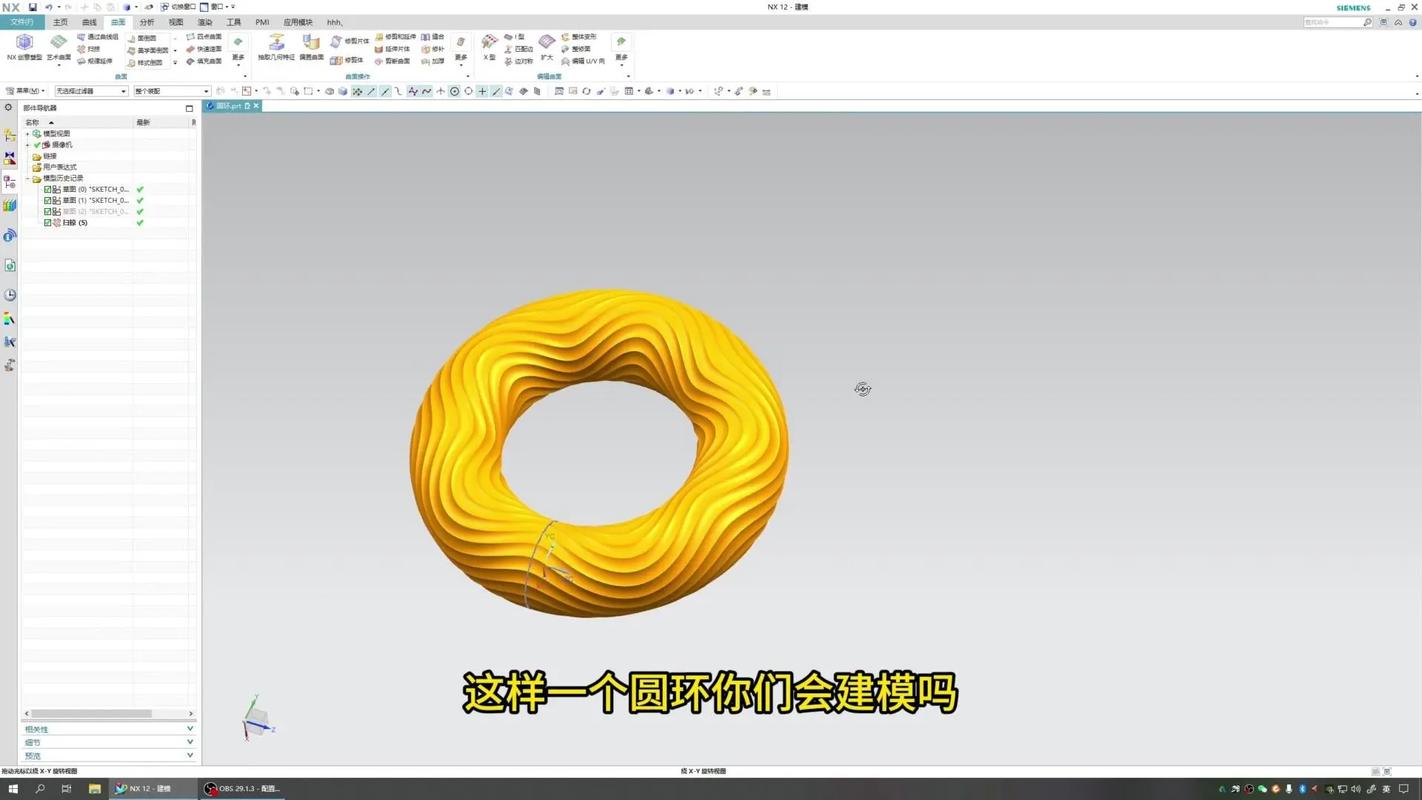Image resolution: width=1422 pixels, height=800 pixels.
Task: Select the X型 surface editing tool
Action: coord(489,44)
